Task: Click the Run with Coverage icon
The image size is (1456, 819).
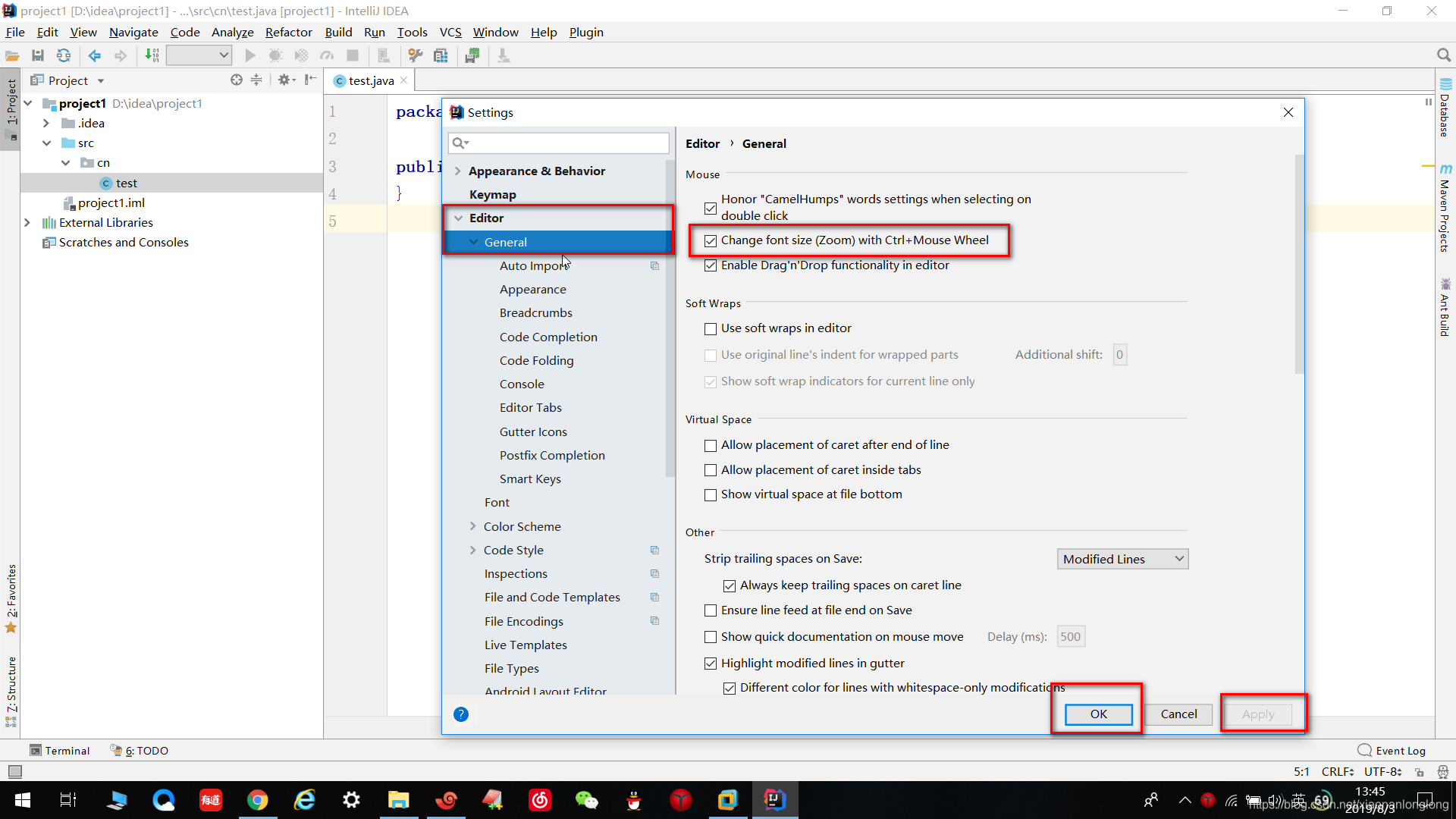Action: click(x=301, y=55)
